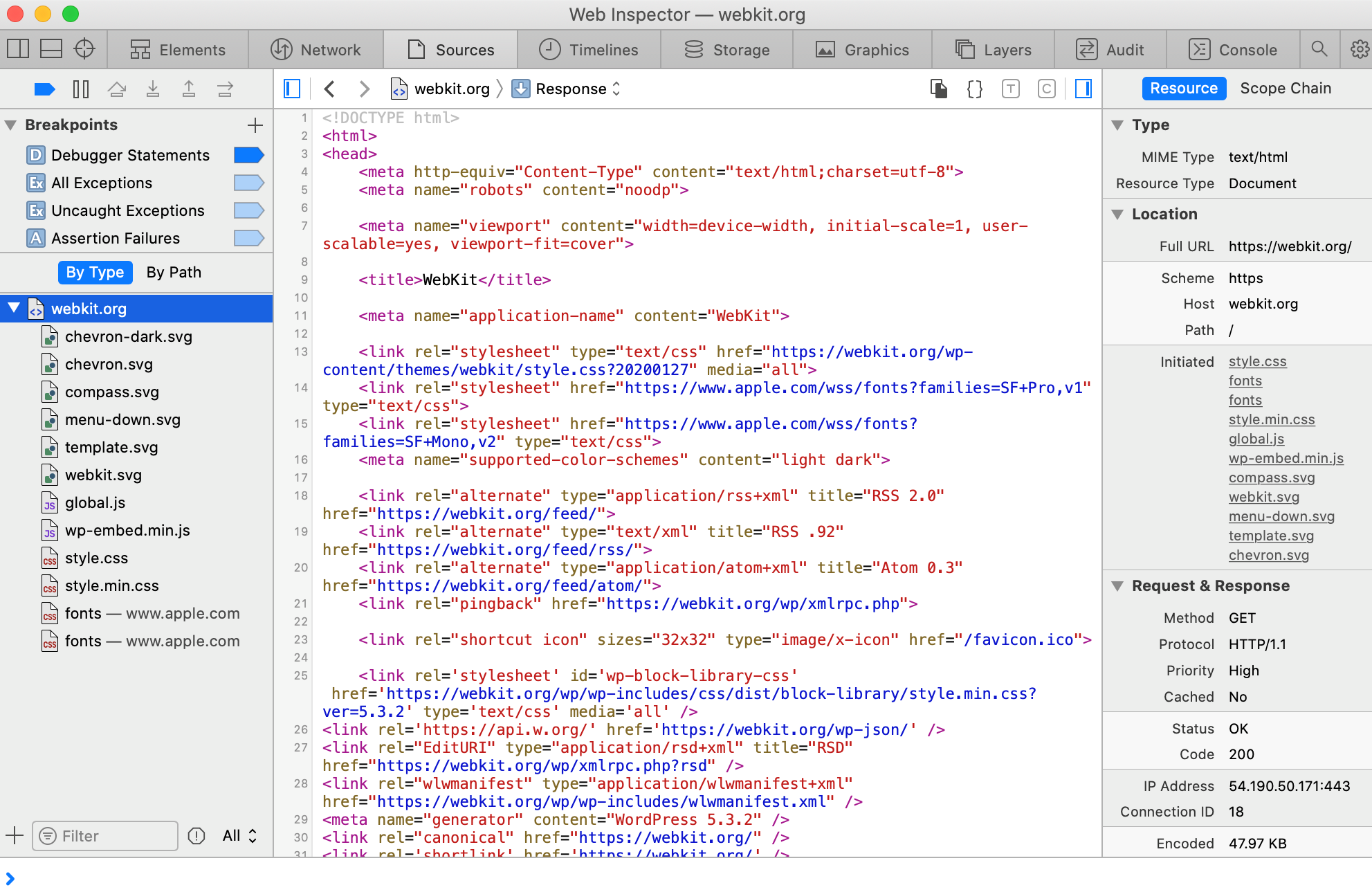Collapse the webkit.org resource tree

[x=14, y=309]
